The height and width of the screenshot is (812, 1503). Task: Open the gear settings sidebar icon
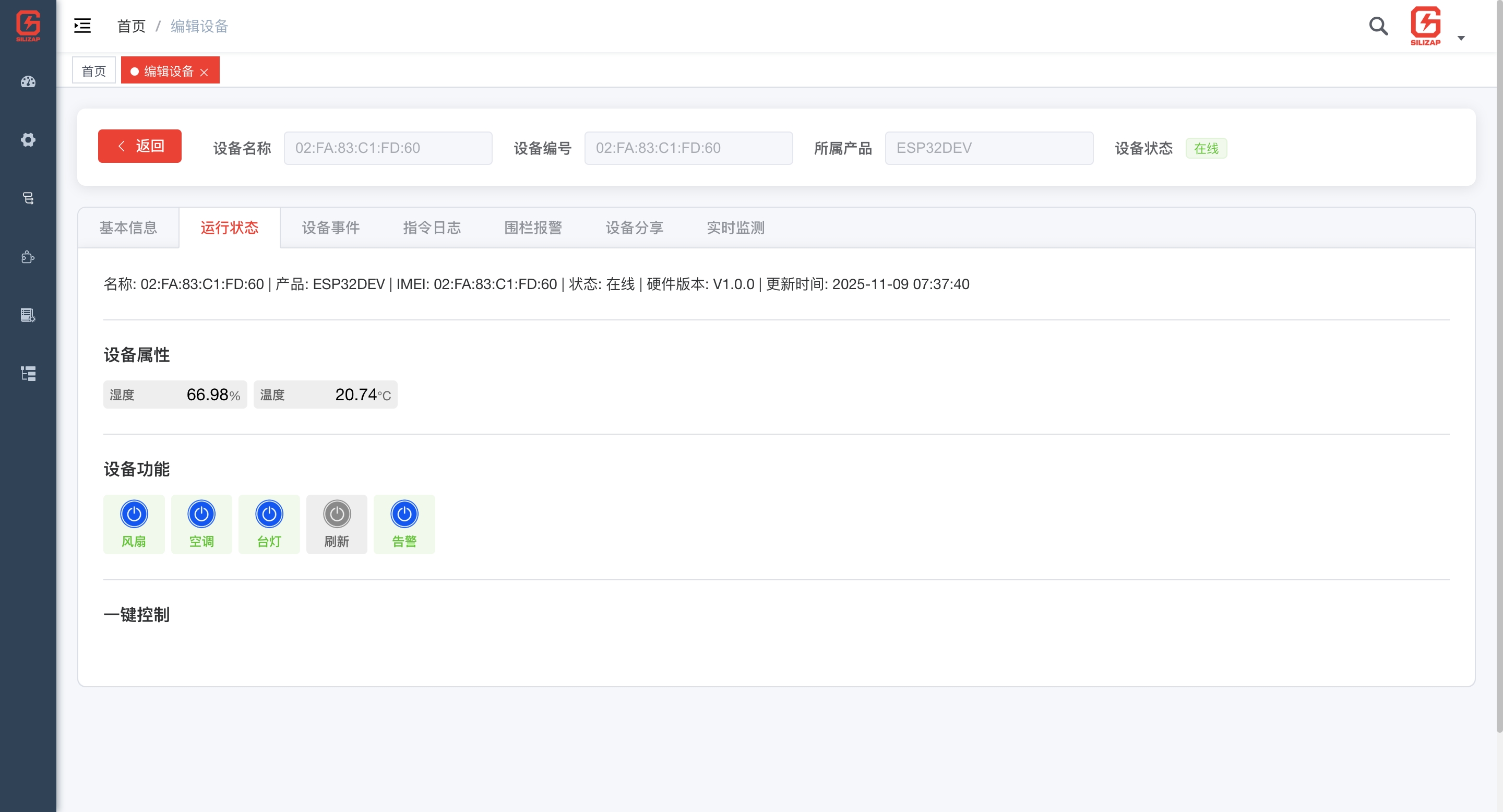(x=28, y=140)
